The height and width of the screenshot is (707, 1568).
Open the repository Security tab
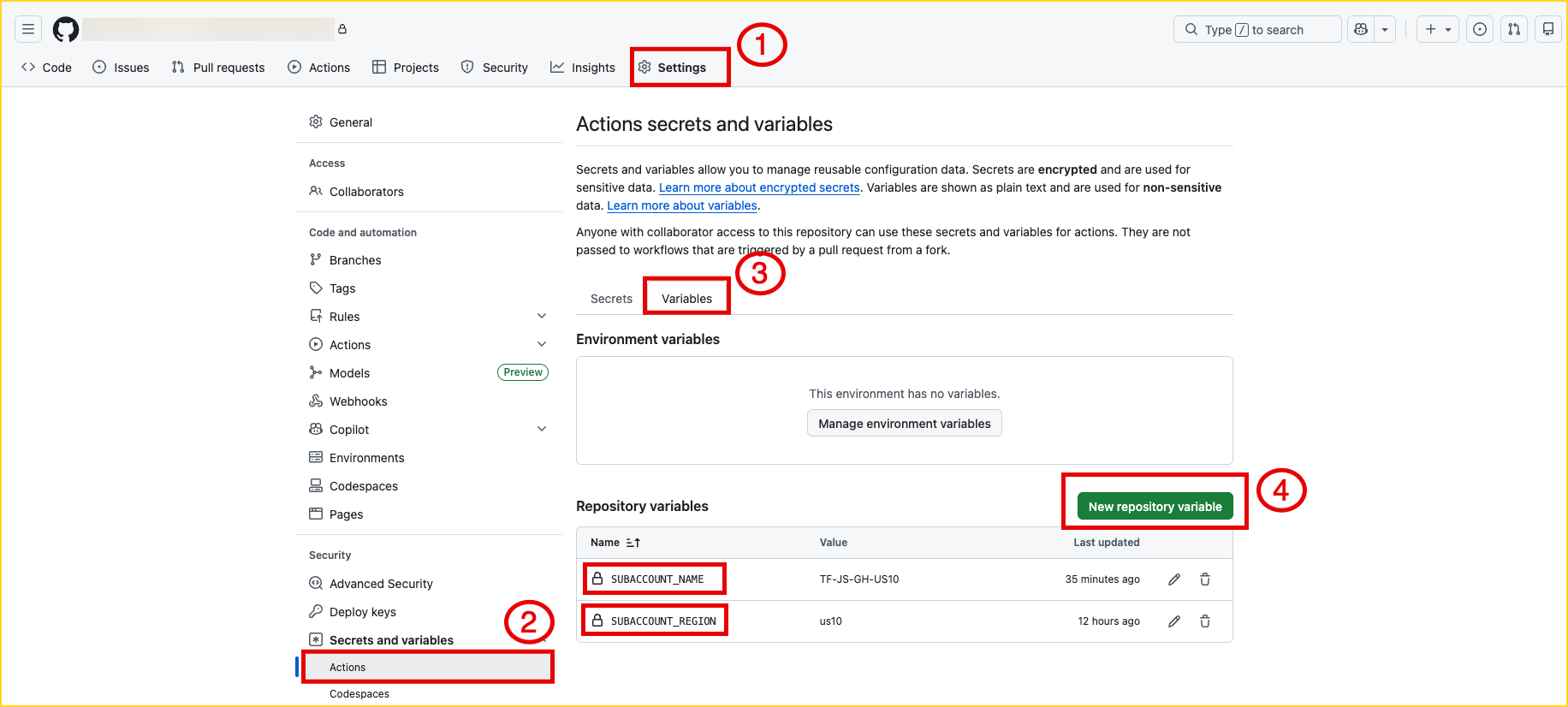tap(495, 68)
